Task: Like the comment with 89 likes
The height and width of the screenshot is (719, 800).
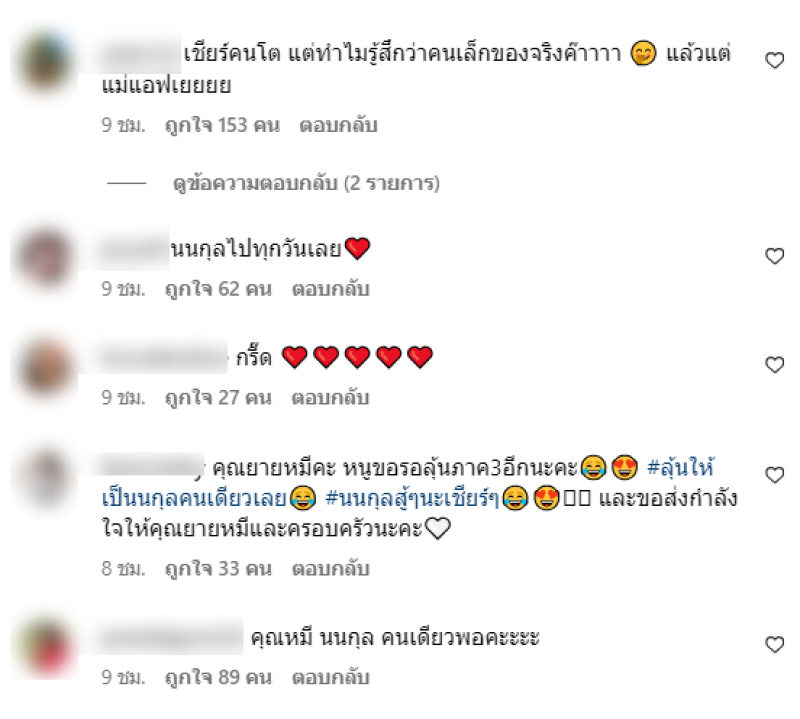Action: point(774,644)
